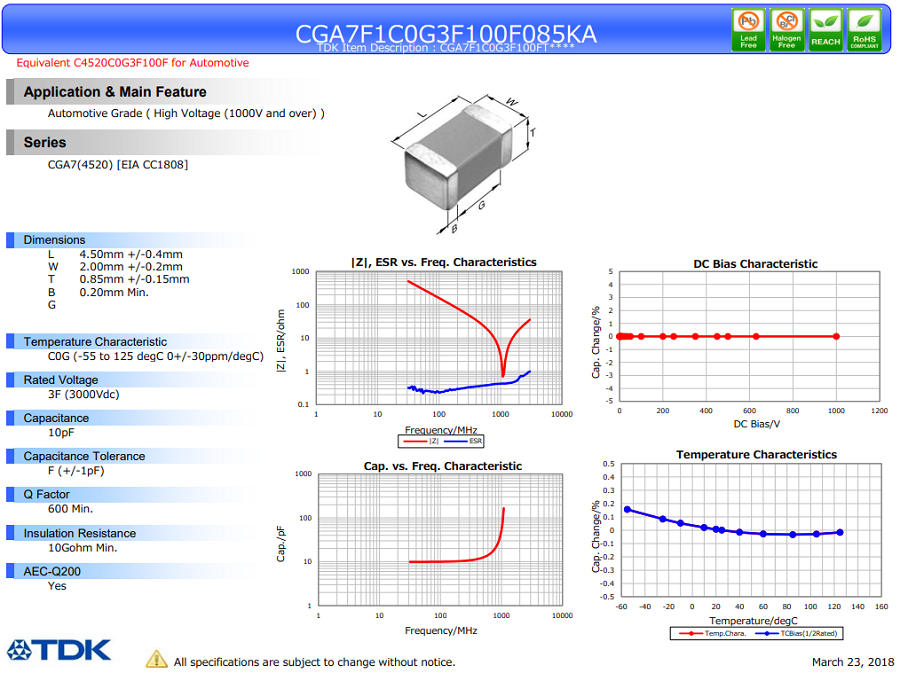Image resolution: width=900 pixels, height=673 pixels.
Task: Select the capacitor chip product image
Action: (458, 156)
